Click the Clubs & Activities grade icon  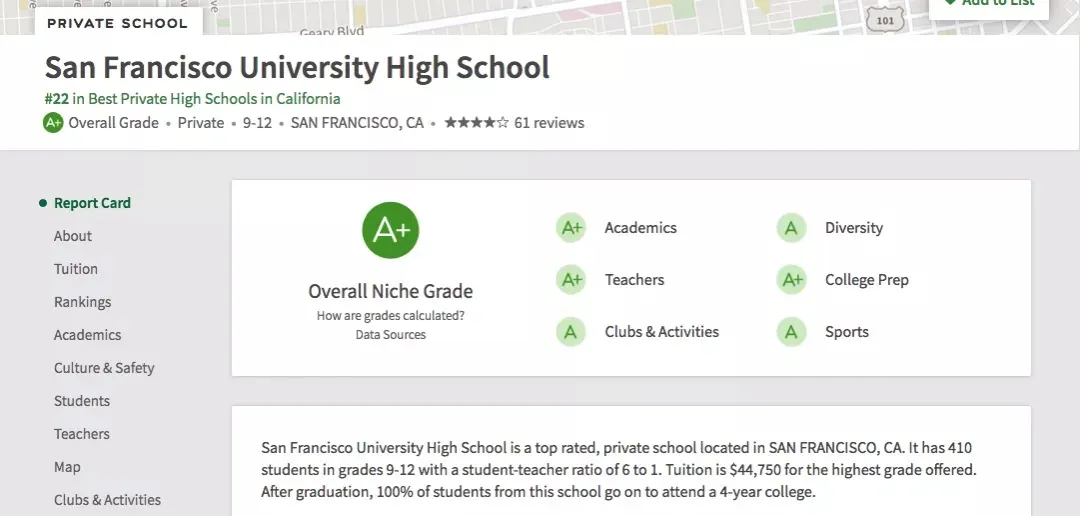coord(571,332)
